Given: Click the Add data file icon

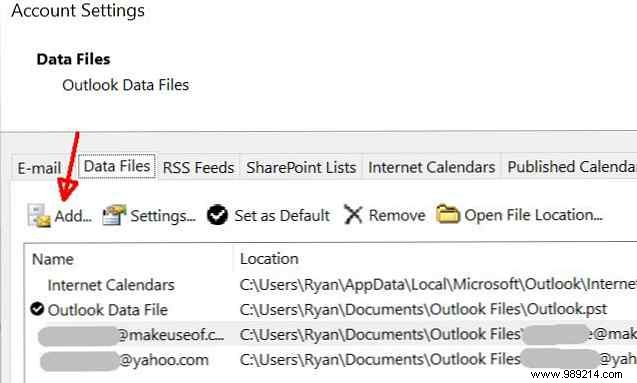Looking at the screenshot, I should coord(39,215).
